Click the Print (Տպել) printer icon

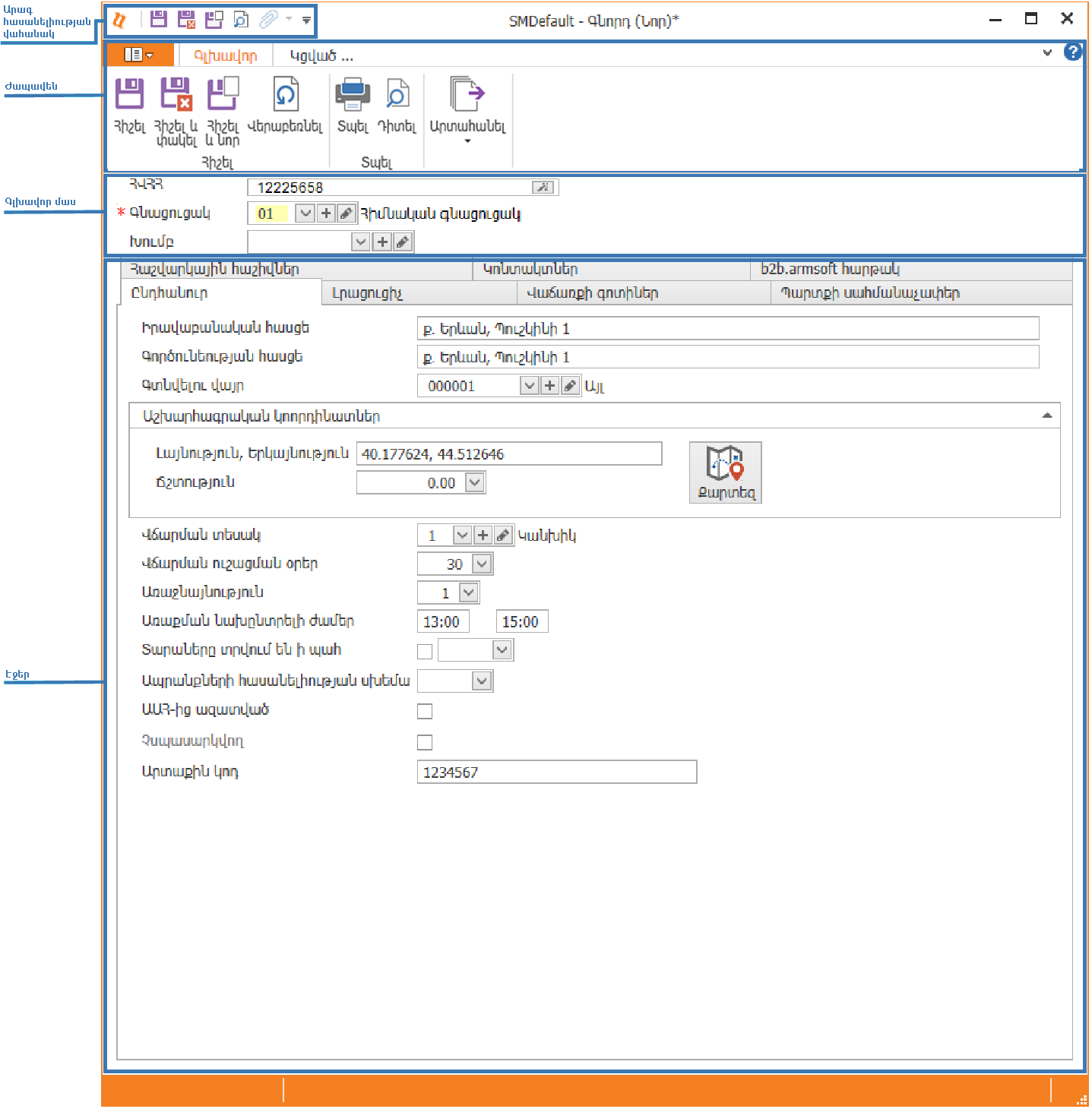point(353,94)
